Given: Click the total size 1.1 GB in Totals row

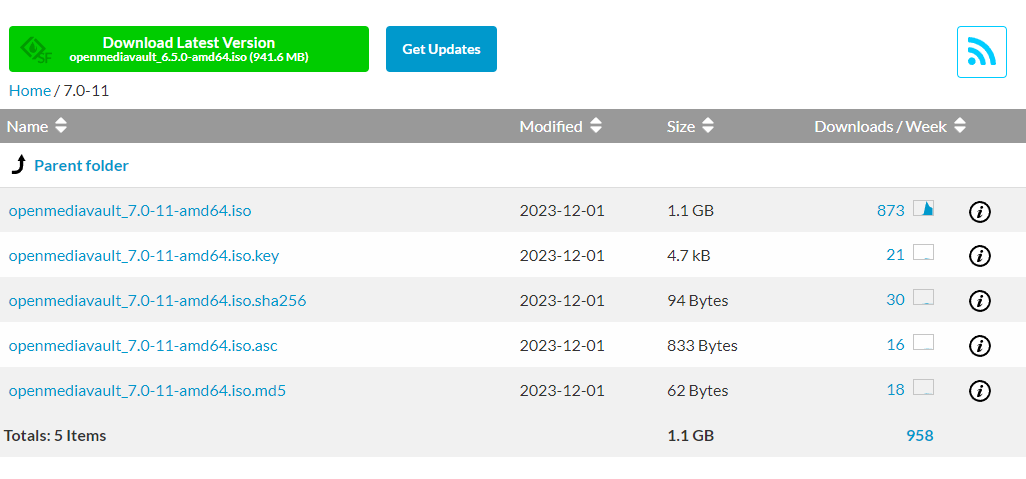Looking at the screenshot, I should (690, 436).
